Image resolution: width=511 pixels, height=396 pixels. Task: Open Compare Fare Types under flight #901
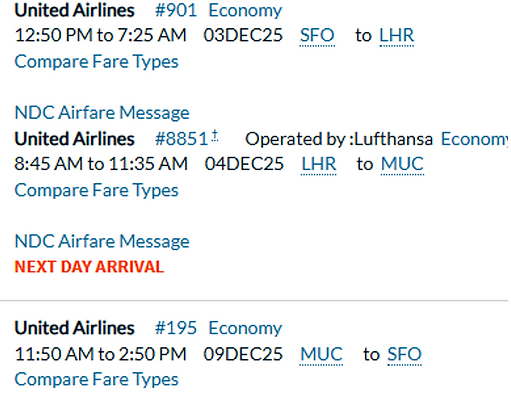tap(97, 62)
